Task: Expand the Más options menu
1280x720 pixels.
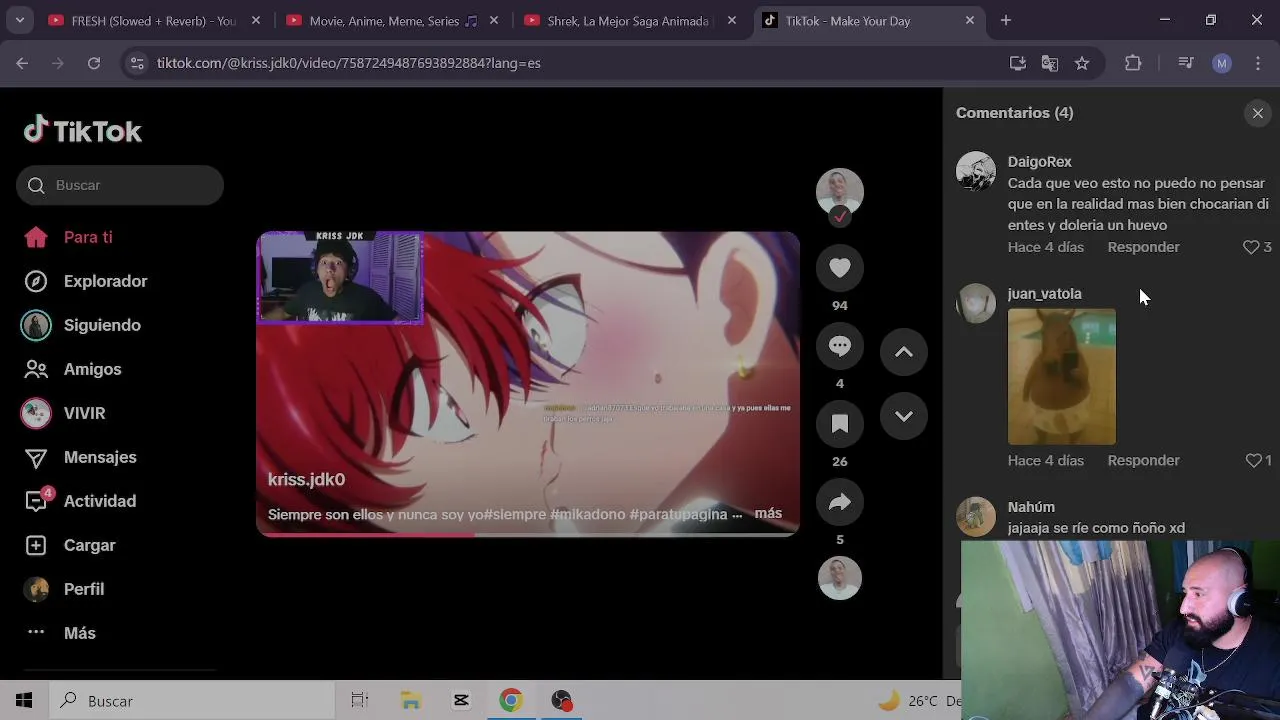Action: 80,633
